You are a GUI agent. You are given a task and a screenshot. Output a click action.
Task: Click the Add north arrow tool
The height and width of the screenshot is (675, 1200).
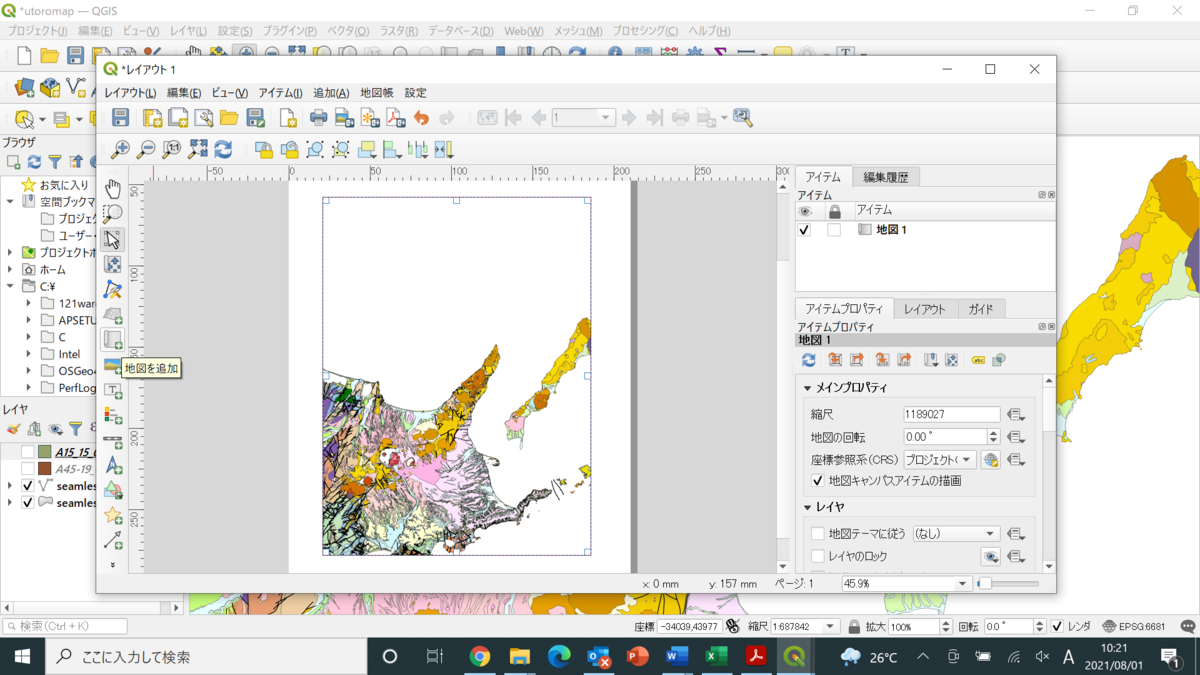click(x=113, y=466)
